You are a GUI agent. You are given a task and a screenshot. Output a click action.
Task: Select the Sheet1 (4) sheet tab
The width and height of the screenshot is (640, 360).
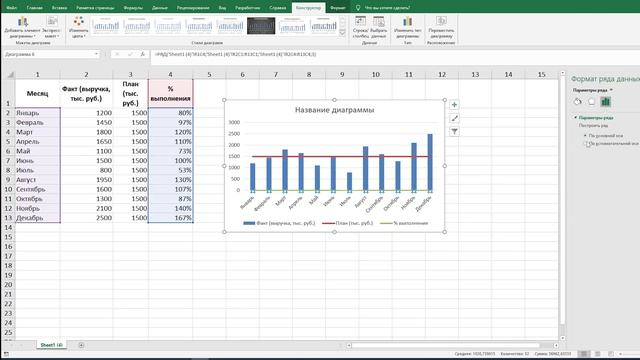(51, 345)
